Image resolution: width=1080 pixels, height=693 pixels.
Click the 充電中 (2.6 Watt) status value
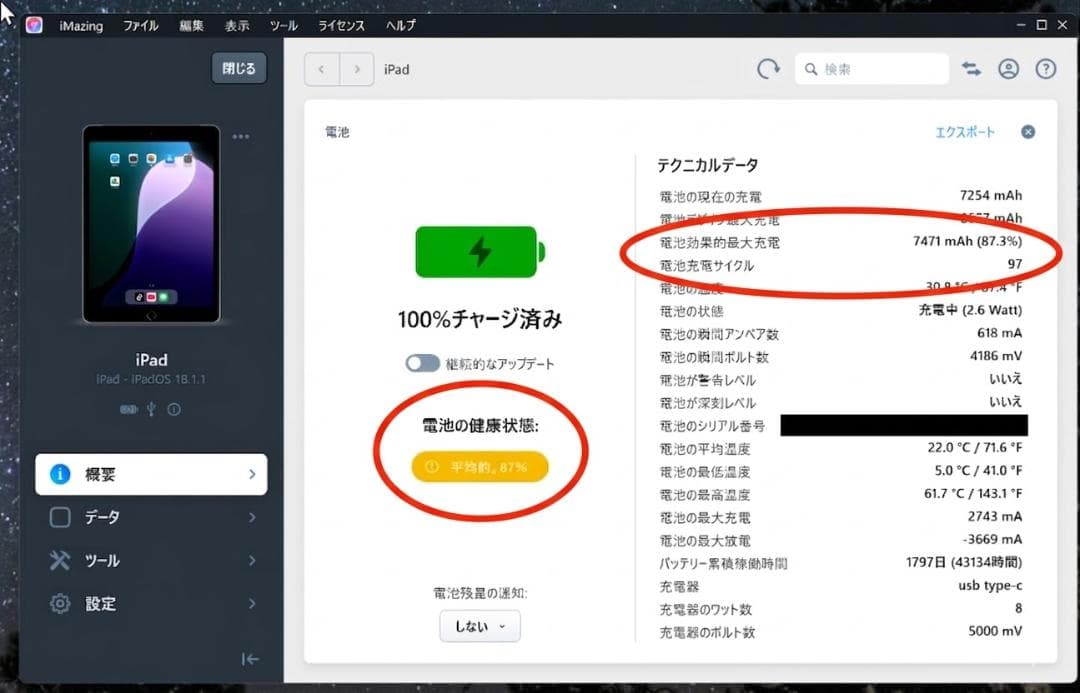[970, 310]
